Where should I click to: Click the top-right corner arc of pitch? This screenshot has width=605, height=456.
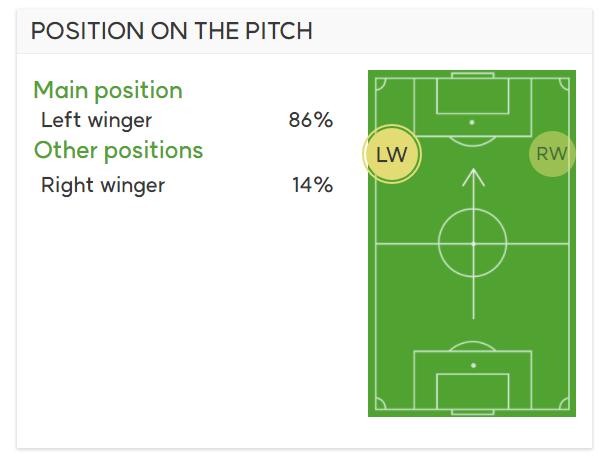coord(564,84)
